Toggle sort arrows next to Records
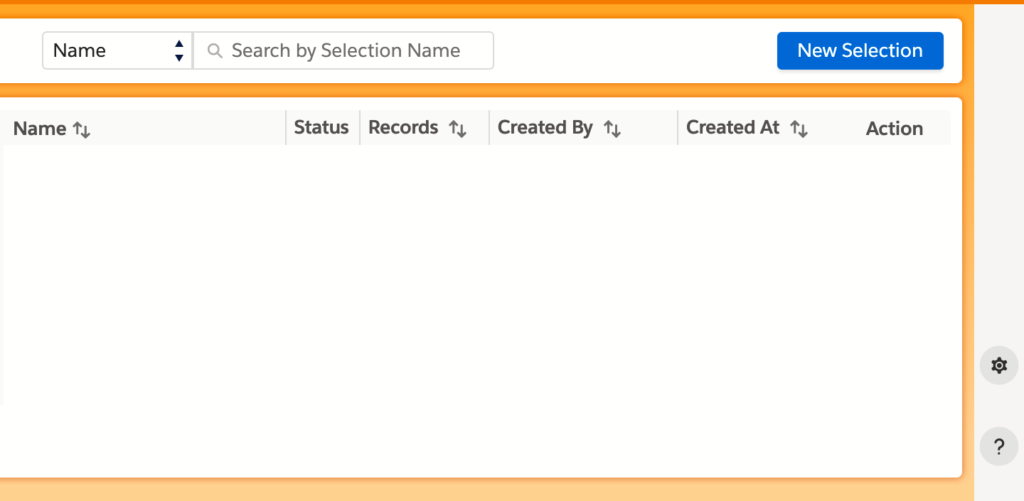Viewport: 1024px width, 501px height. [x=457, y=128]
